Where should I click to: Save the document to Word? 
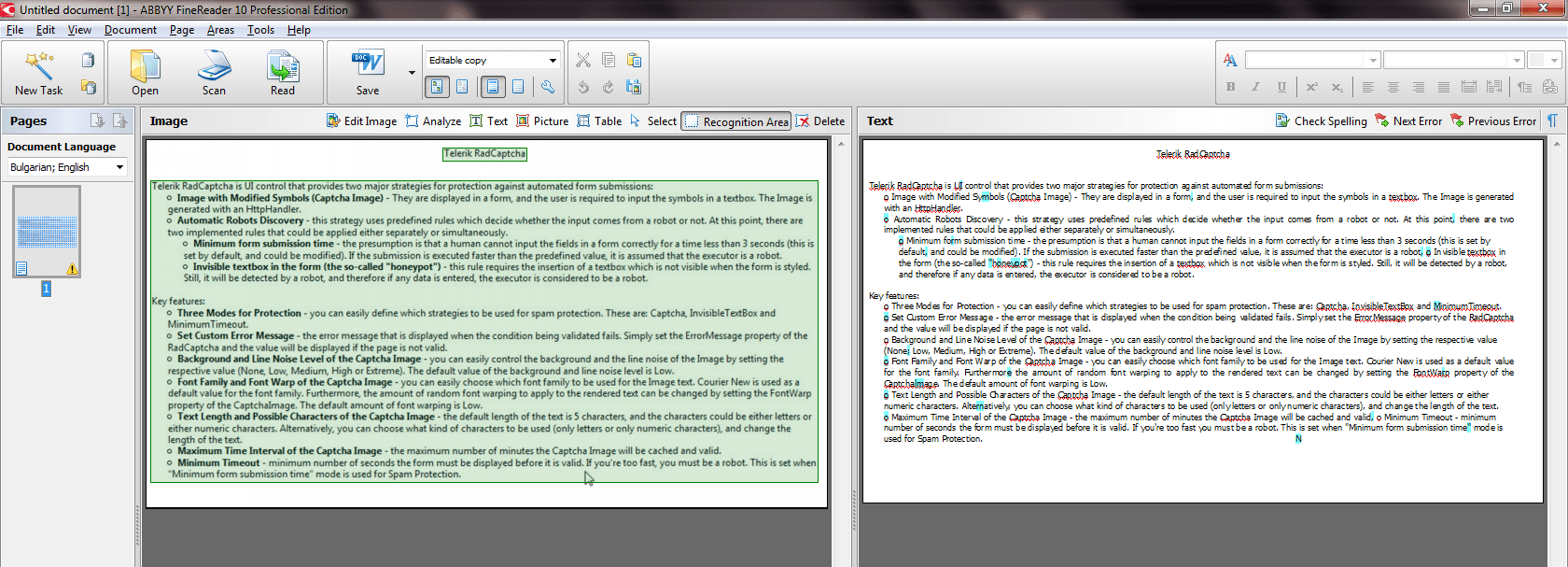(x=368, y=74)
